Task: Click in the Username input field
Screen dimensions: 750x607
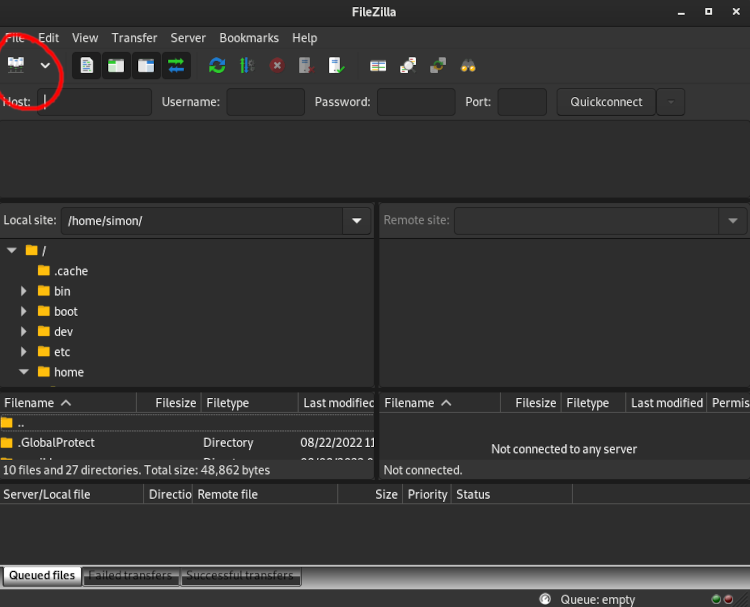Action: point(265,102)
